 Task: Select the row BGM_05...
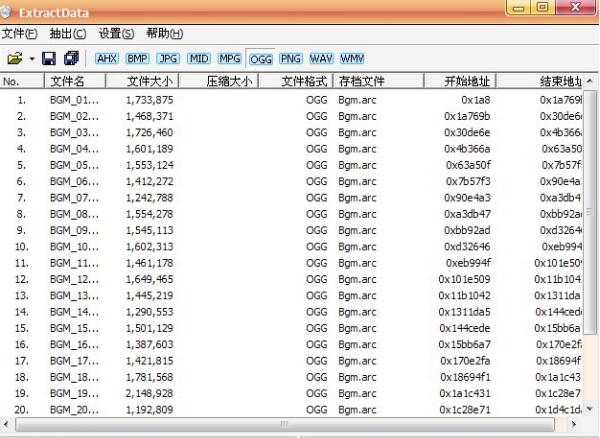[x=292, y=165]
